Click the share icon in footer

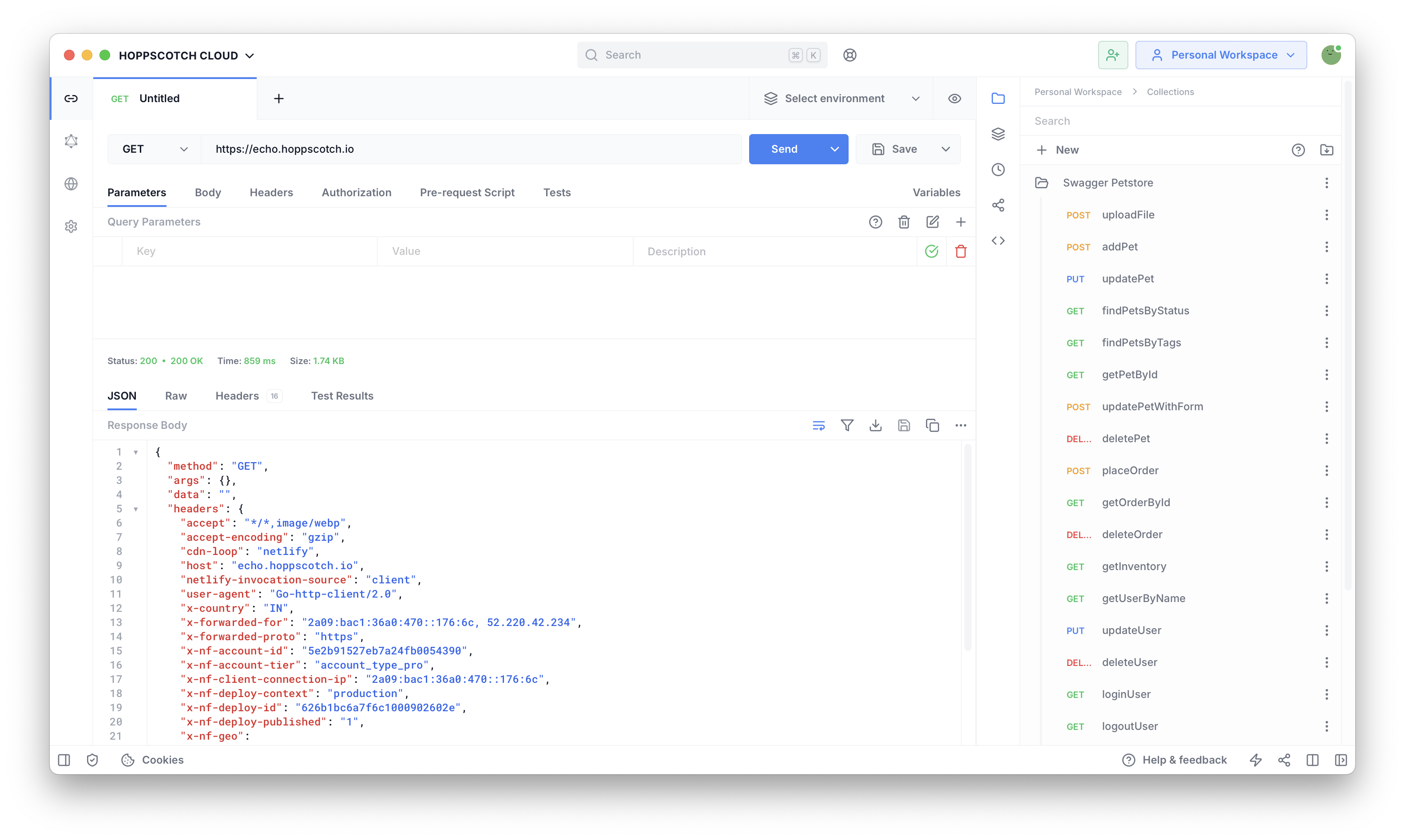(x=1284, y=760)
